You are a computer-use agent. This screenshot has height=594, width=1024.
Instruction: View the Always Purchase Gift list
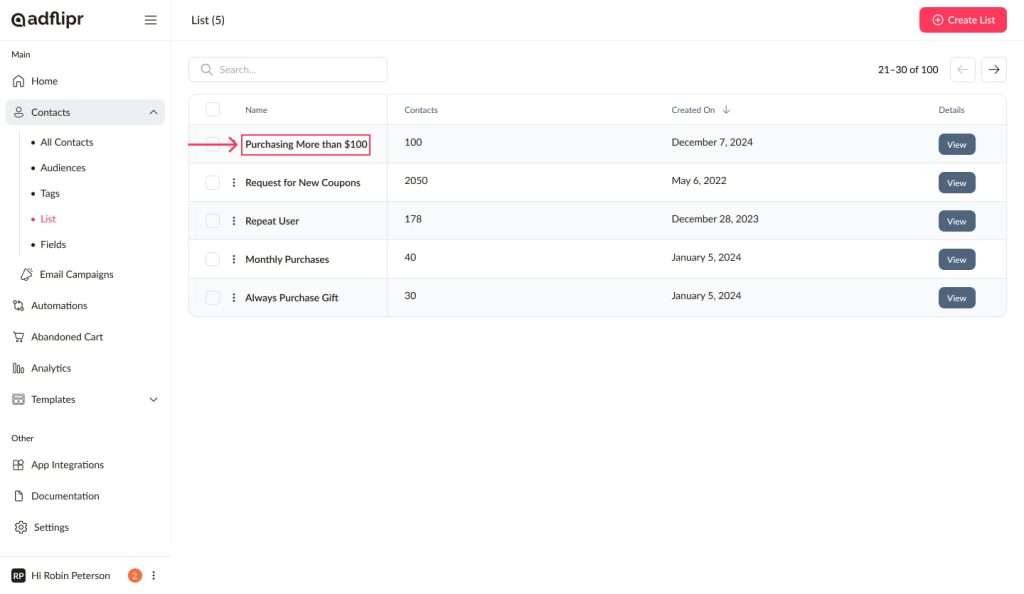tap(956, 298)
